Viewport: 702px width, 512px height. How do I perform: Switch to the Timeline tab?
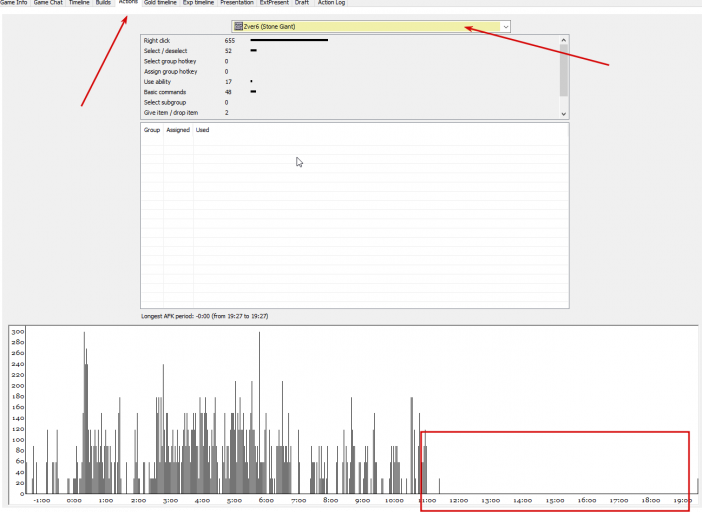79,3
